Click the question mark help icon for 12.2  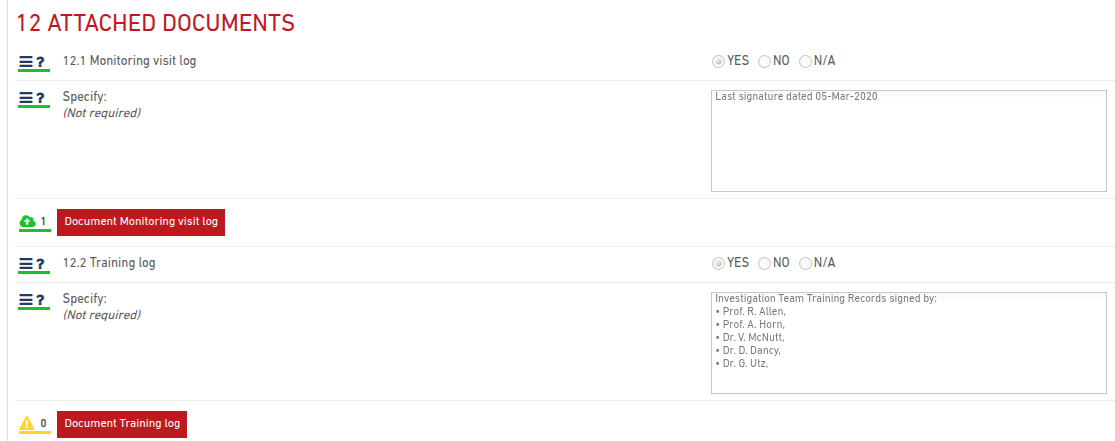pyautogui.click(x=41, y=264)
